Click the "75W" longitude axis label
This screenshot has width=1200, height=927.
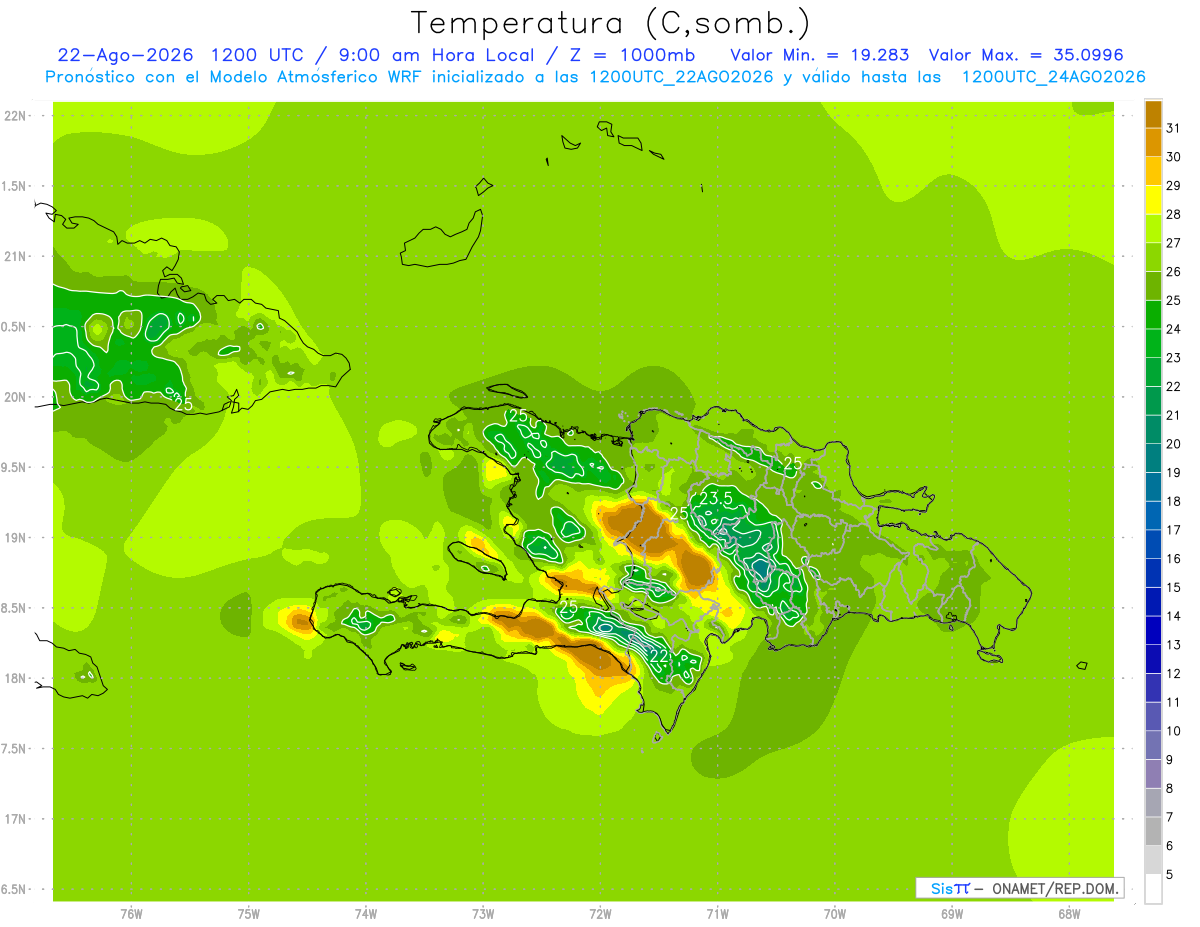(248, 913)
